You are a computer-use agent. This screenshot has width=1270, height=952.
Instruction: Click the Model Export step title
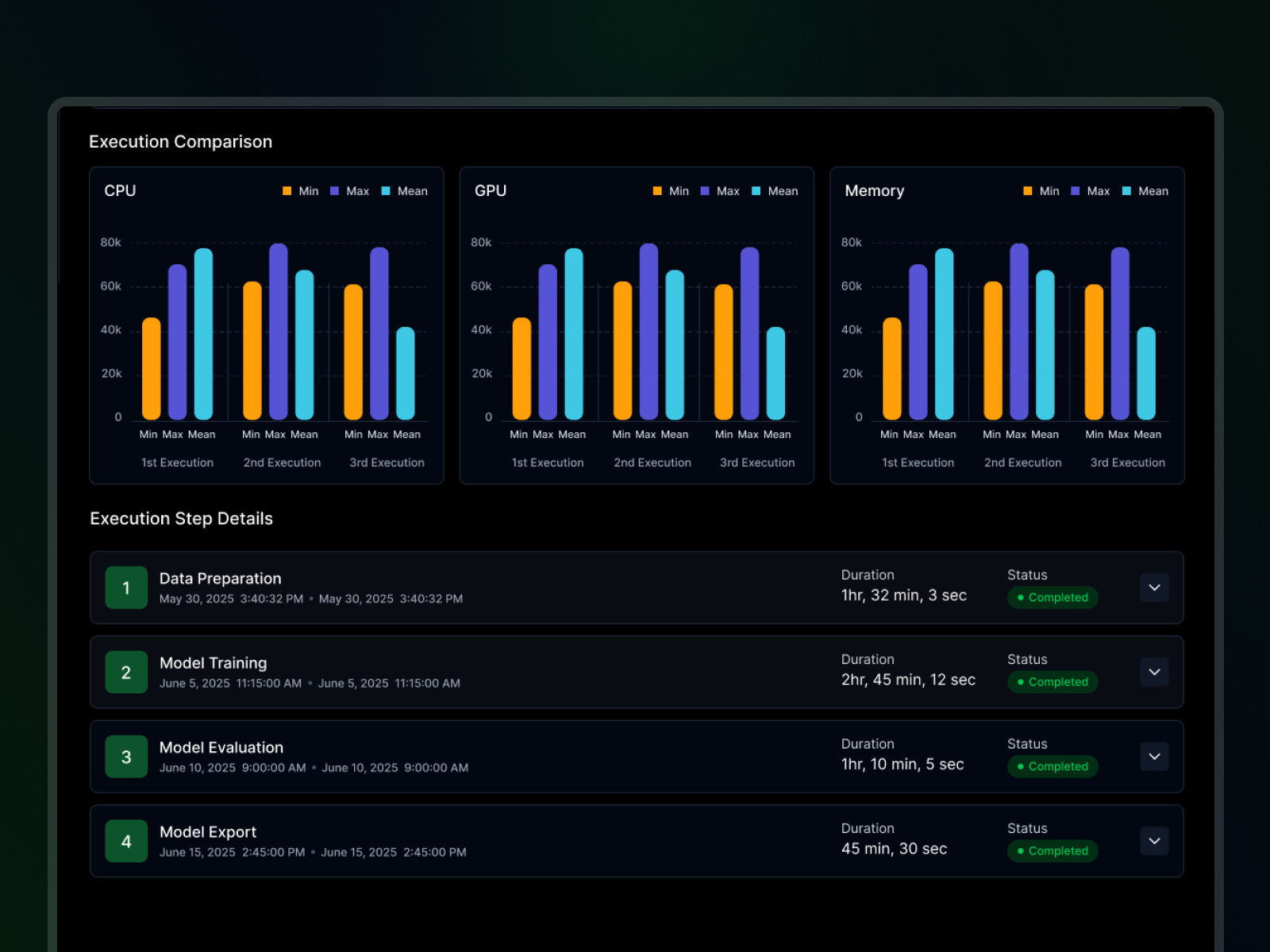pyautogui.click(x=208, y=832)
